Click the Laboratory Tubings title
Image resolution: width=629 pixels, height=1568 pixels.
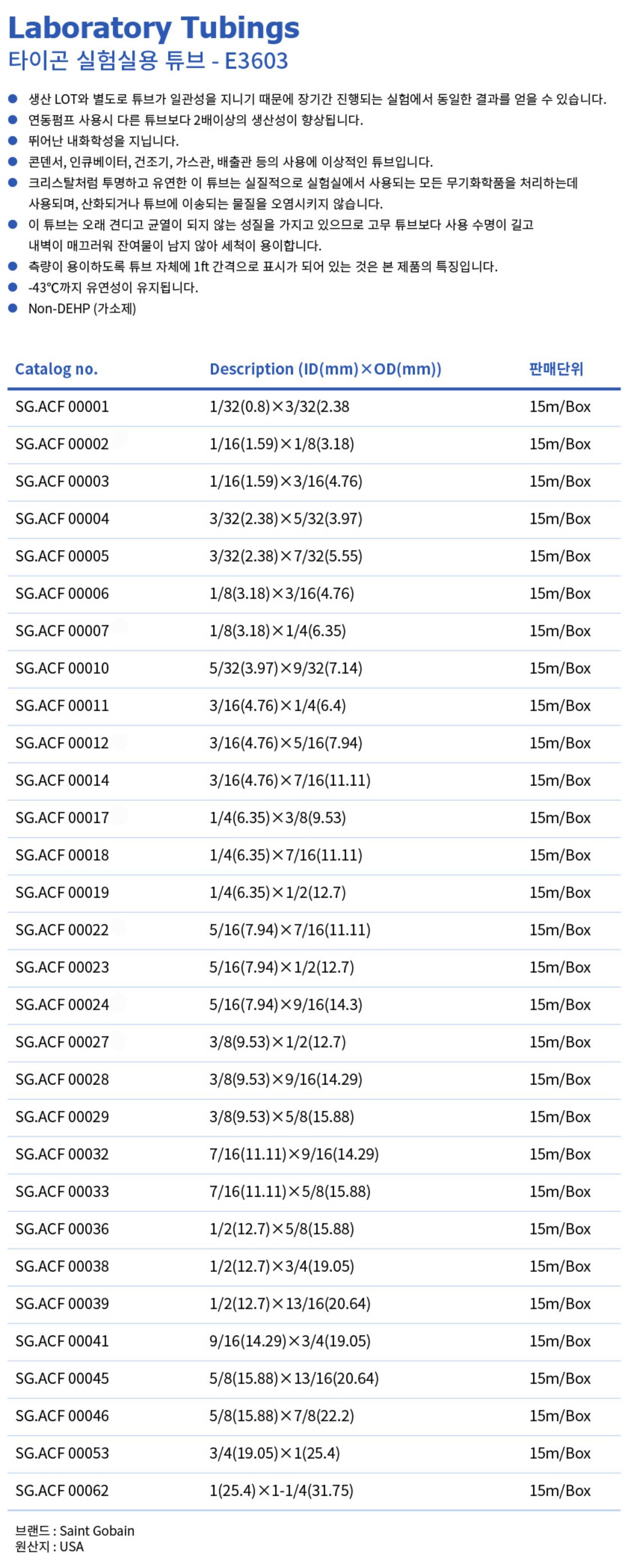pos(154,28)
